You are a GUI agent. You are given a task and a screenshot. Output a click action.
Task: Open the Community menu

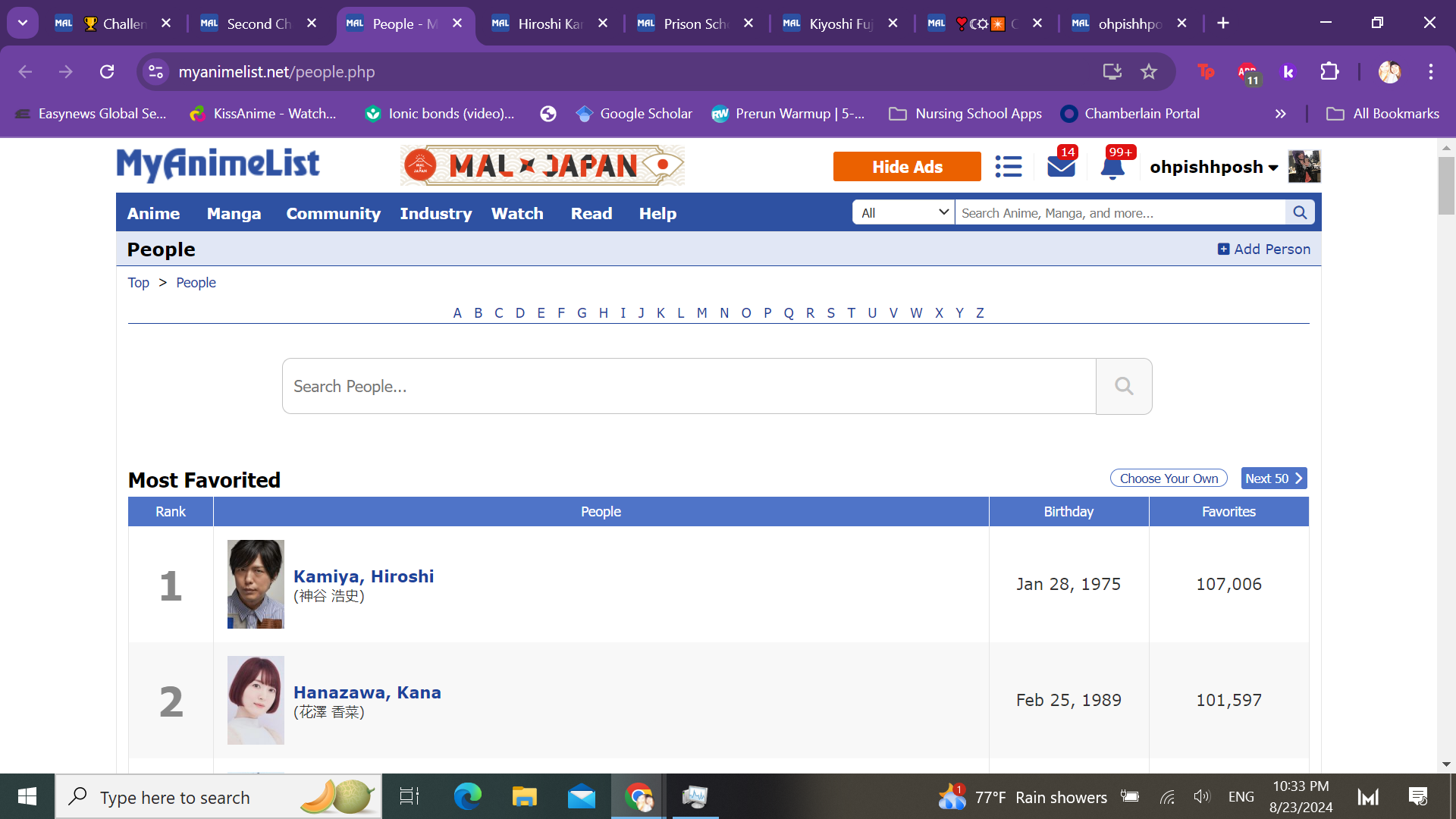[333, 214]
